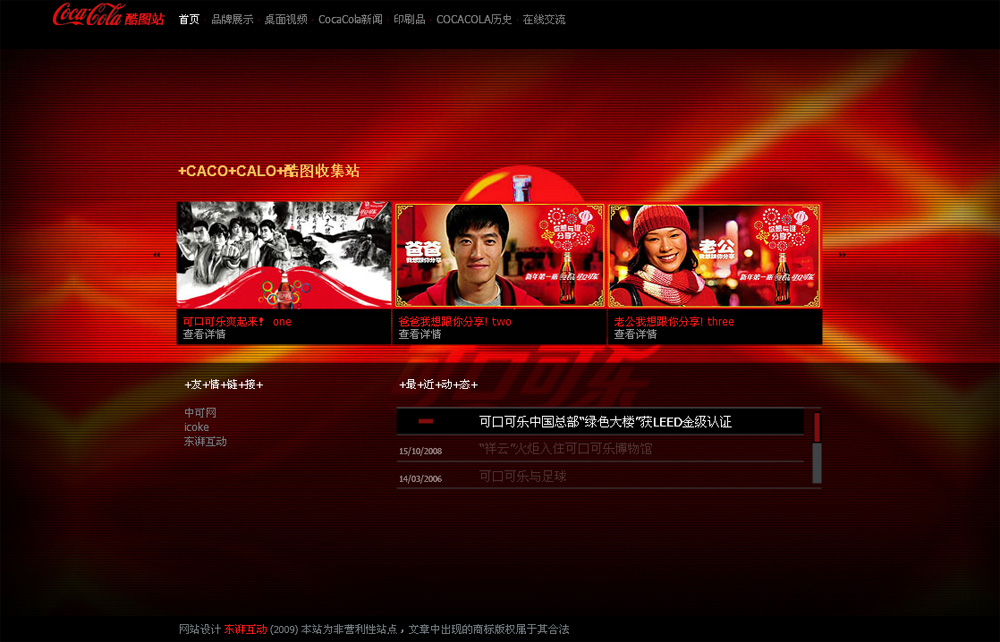
Task: Click the Coca-Cola 酷图站 logo
Action: point(108,15)
